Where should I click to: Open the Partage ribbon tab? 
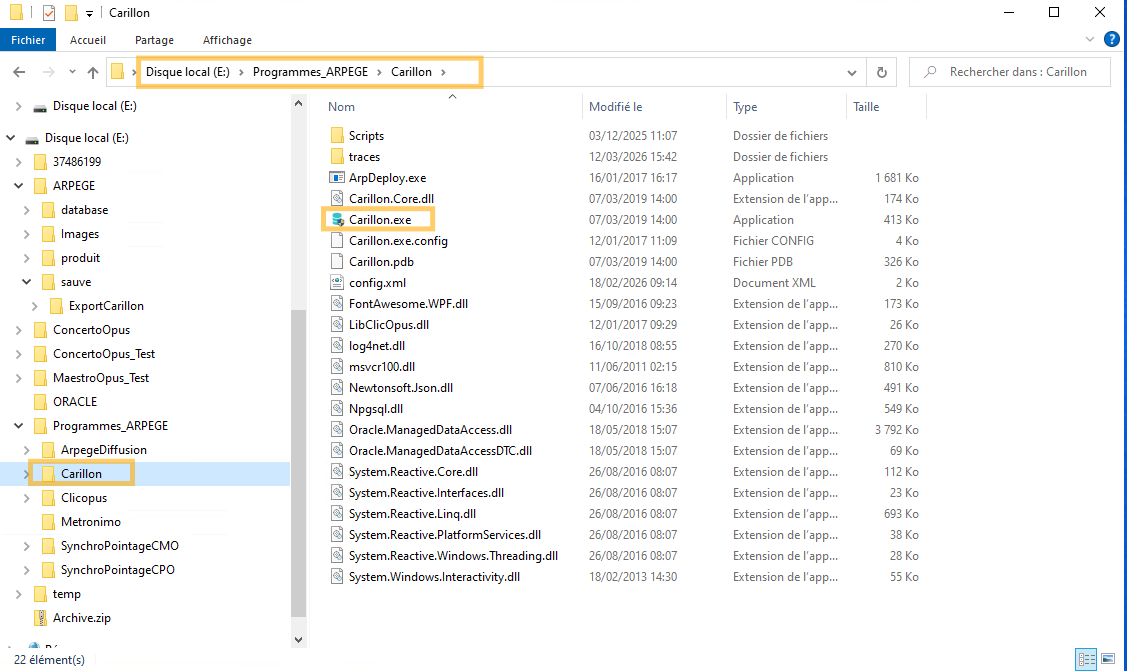click(155, 40)
